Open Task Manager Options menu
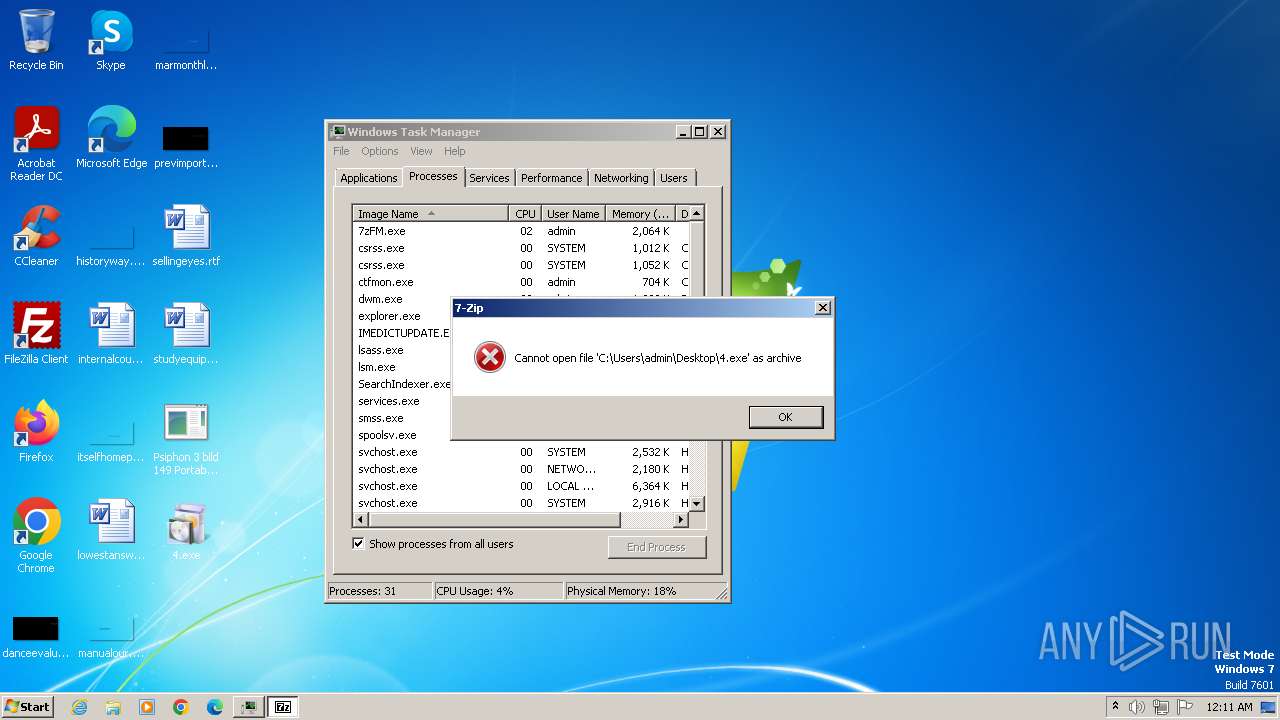The height and width of the screenshot is (720, 1280). pos(380,151)
